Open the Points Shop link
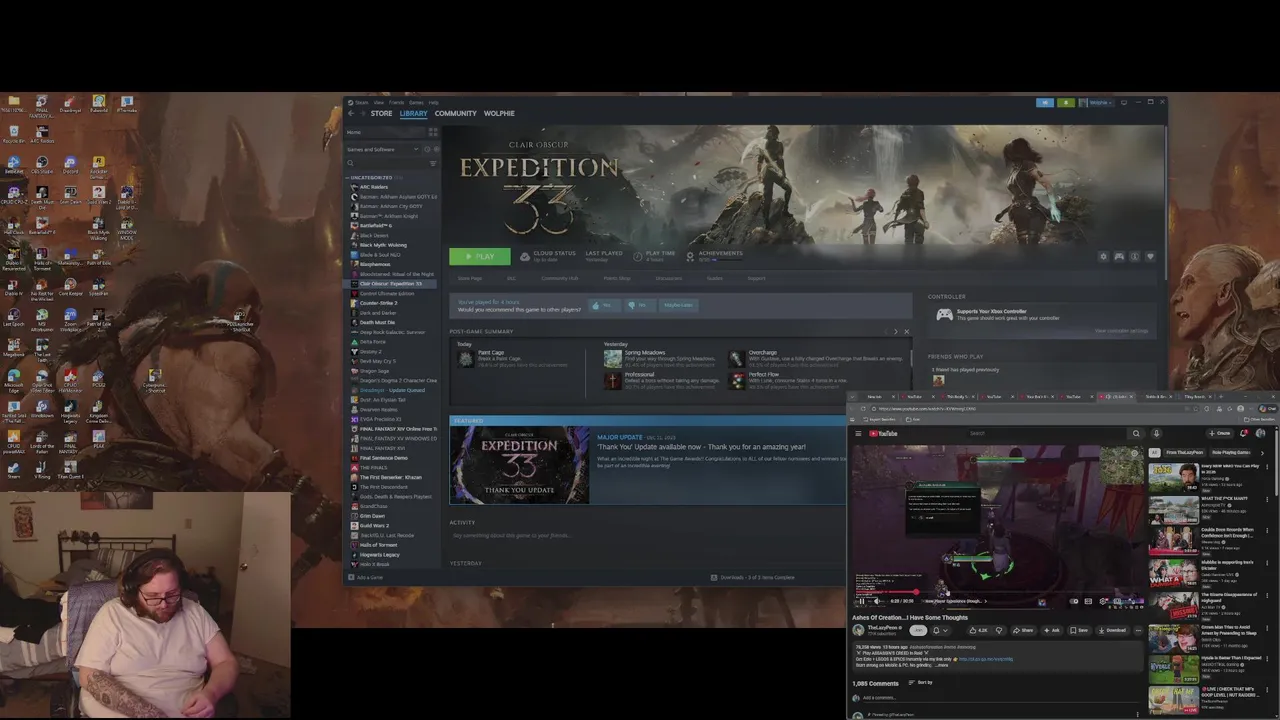 pos(617,278)
